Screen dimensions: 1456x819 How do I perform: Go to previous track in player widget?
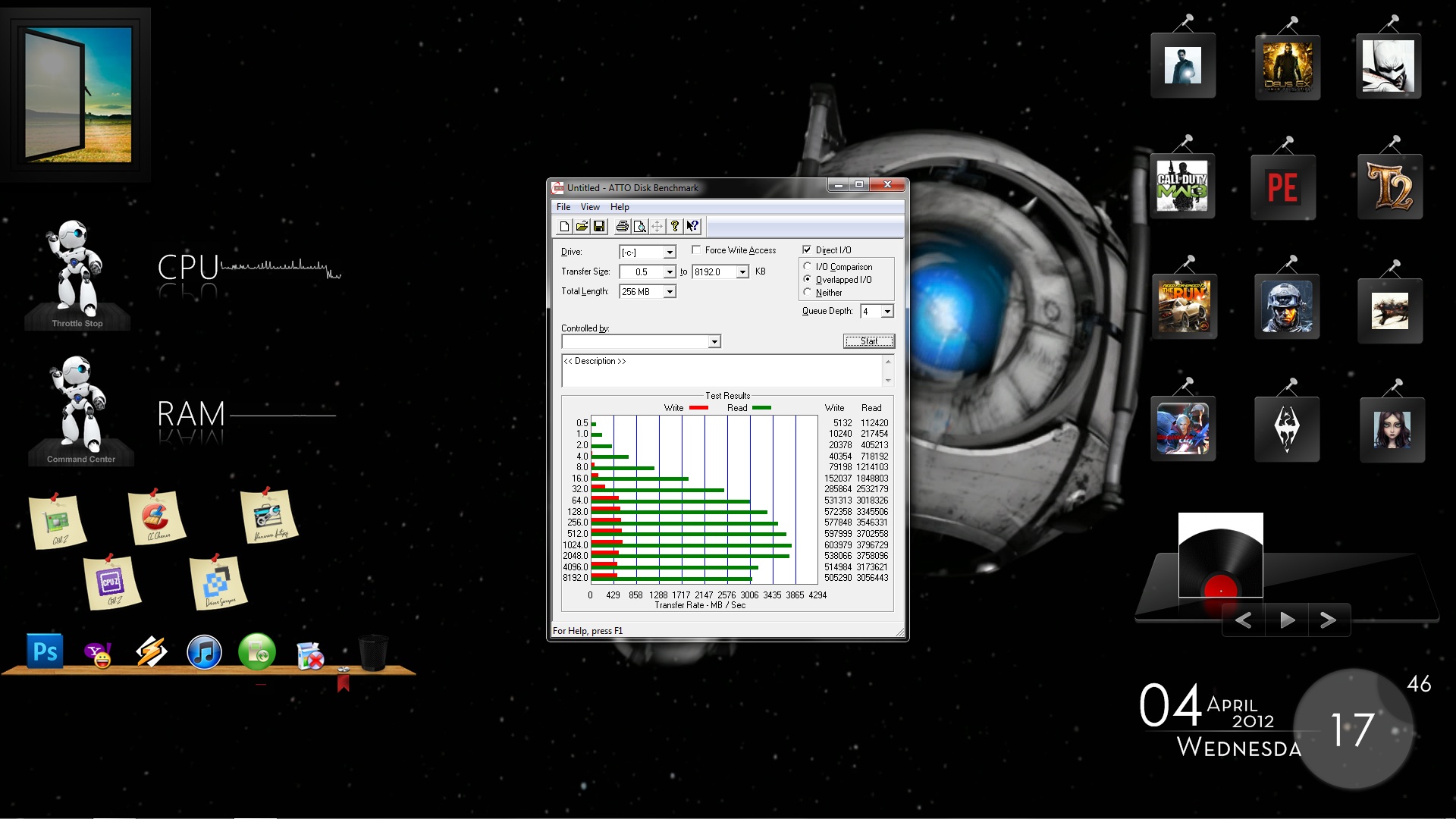click(1244, 620)
